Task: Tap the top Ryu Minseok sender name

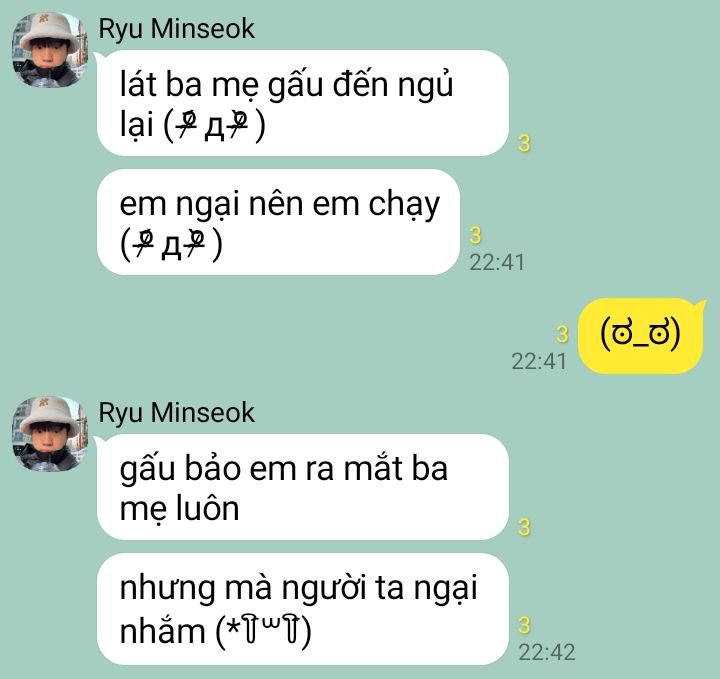Action: click(x=176, y=29)
